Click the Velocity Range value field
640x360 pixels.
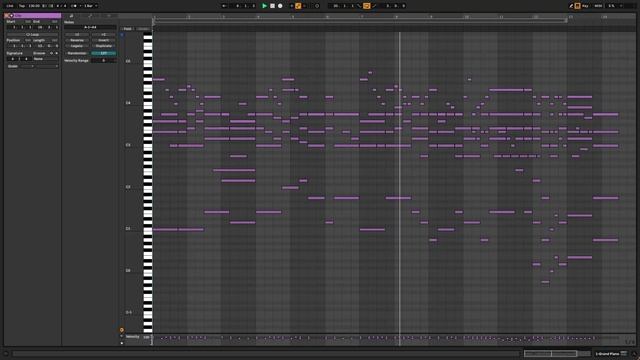104,60
